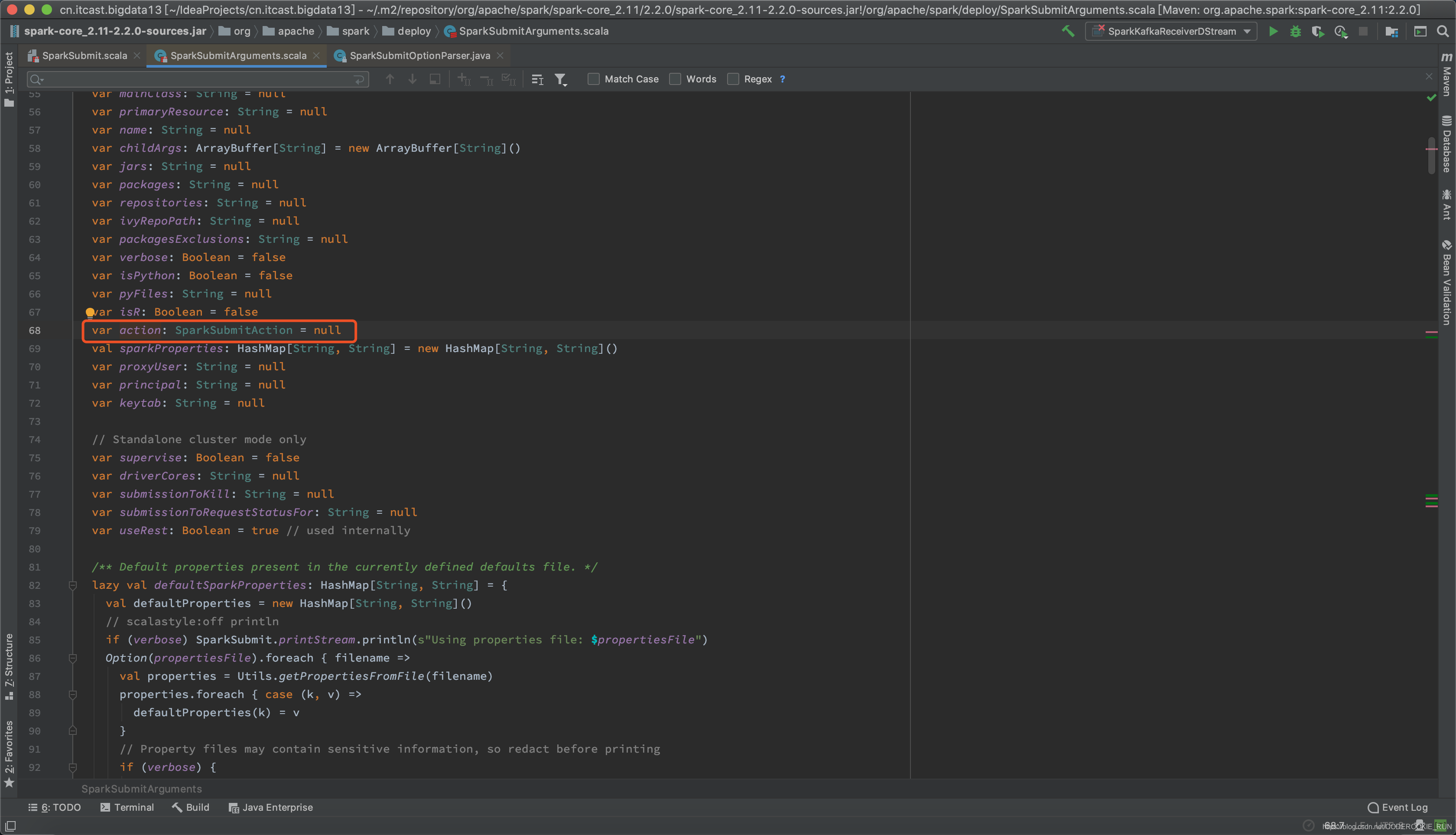The width and height of the screenshot is (1456, 835).
Task: Collapse code fold at line 82
Action: pyautogui.click(x=73, y=585)
